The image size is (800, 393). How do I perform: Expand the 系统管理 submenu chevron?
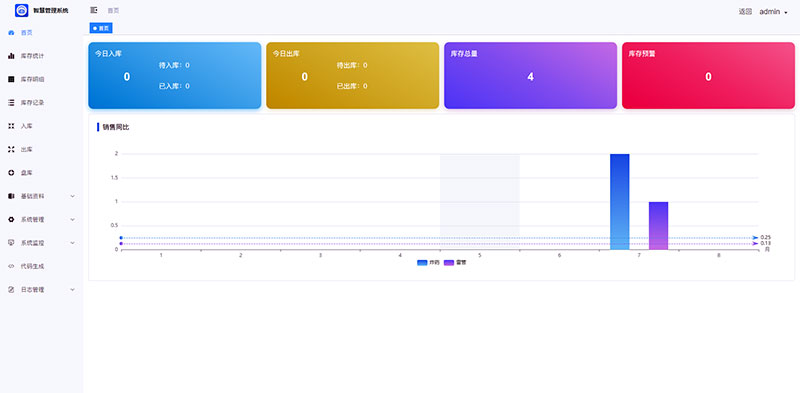[x=72, y=219]
